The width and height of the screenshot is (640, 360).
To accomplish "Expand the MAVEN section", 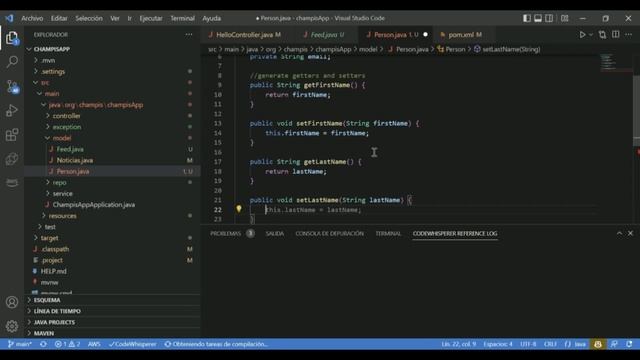I will (112, 333).
